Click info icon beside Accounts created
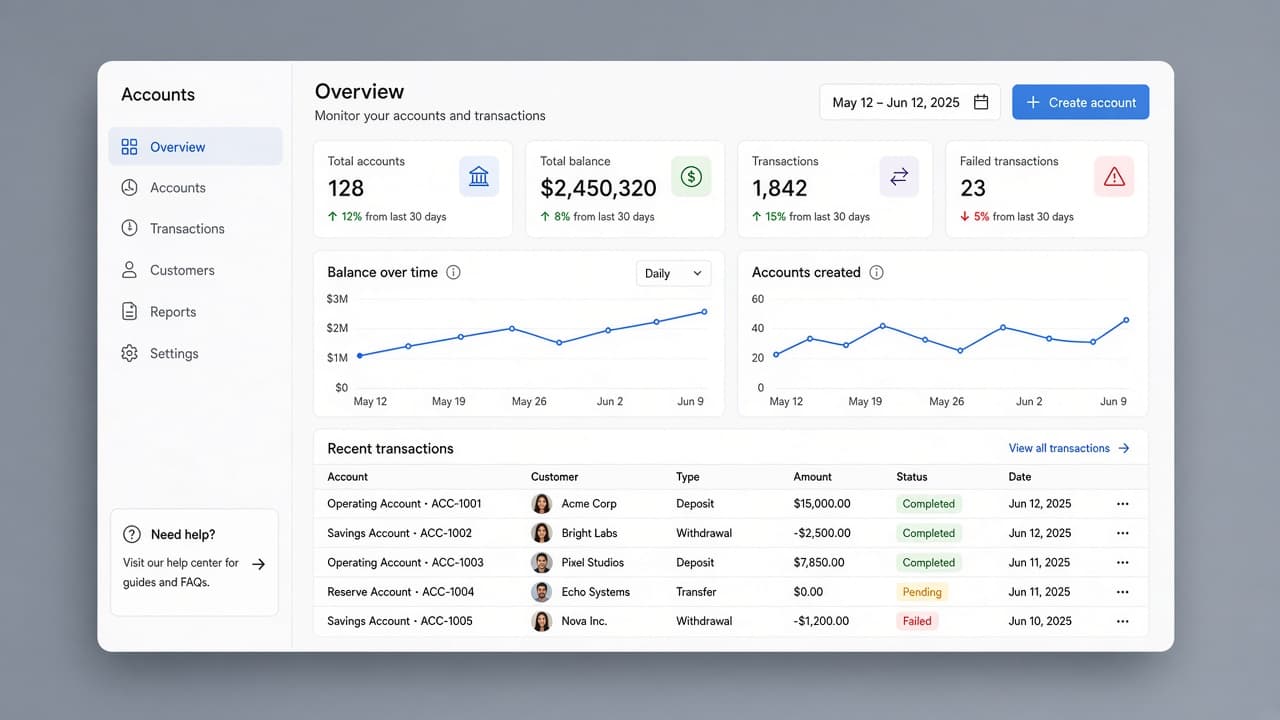Screen dimensions: 1280x720 coord(876,272)
